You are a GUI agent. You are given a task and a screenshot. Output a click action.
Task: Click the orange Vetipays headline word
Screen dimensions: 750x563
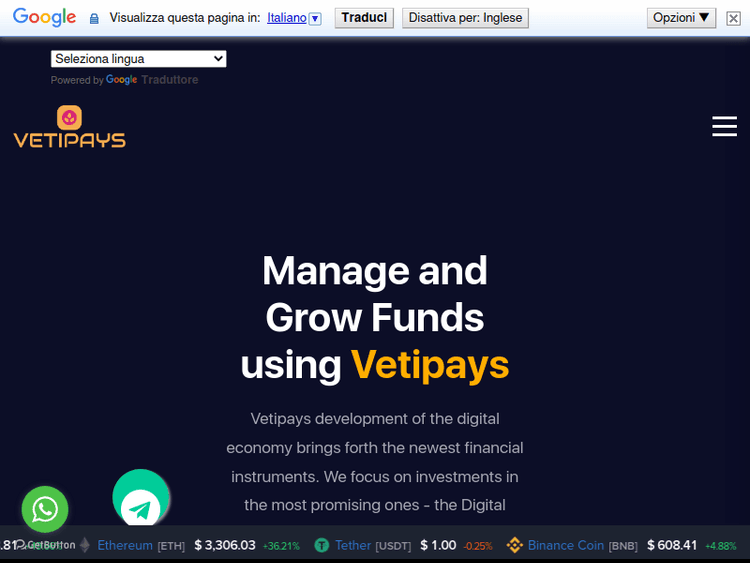[x=430, y=365]
